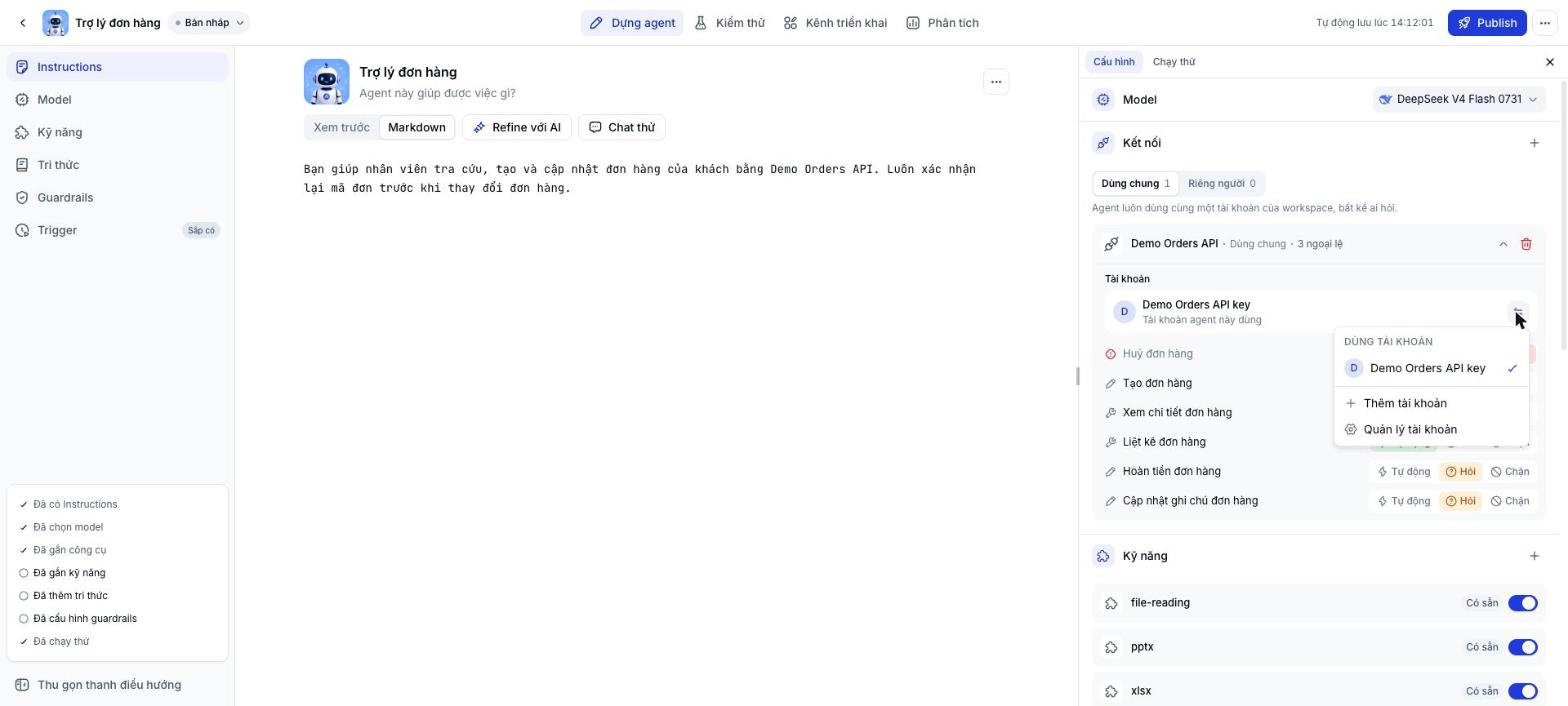Viewport: 1568px width, 706px height.
Task: Open the DeepSeek V4 Flash model dropdown
Action: [x=1458, y=99]
